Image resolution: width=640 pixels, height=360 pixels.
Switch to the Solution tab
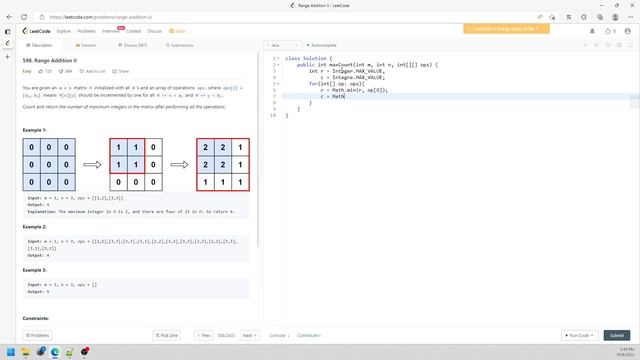(86, 45)
